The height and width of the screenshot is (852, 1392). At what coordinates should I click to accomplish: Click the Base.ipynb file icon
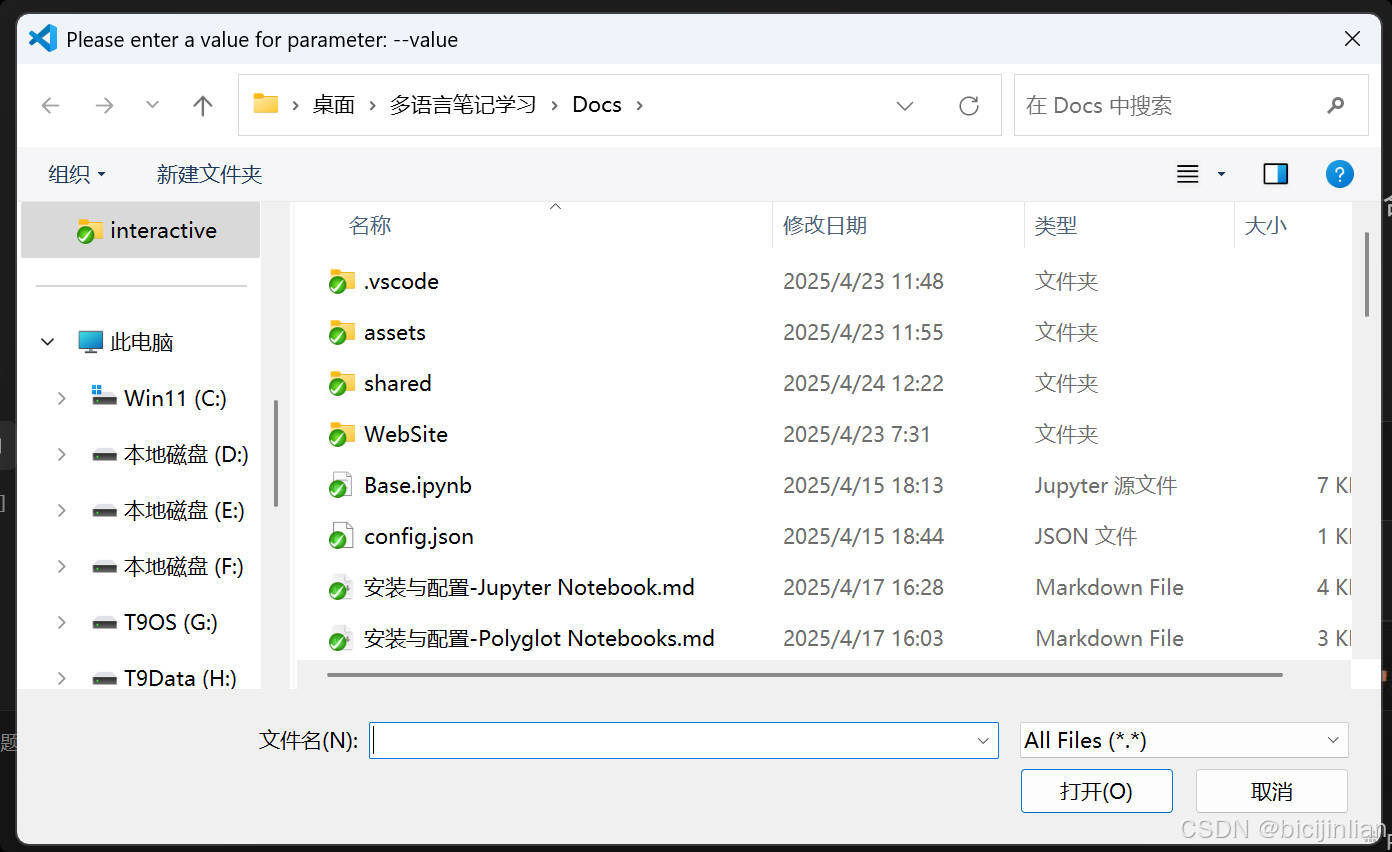341,485
